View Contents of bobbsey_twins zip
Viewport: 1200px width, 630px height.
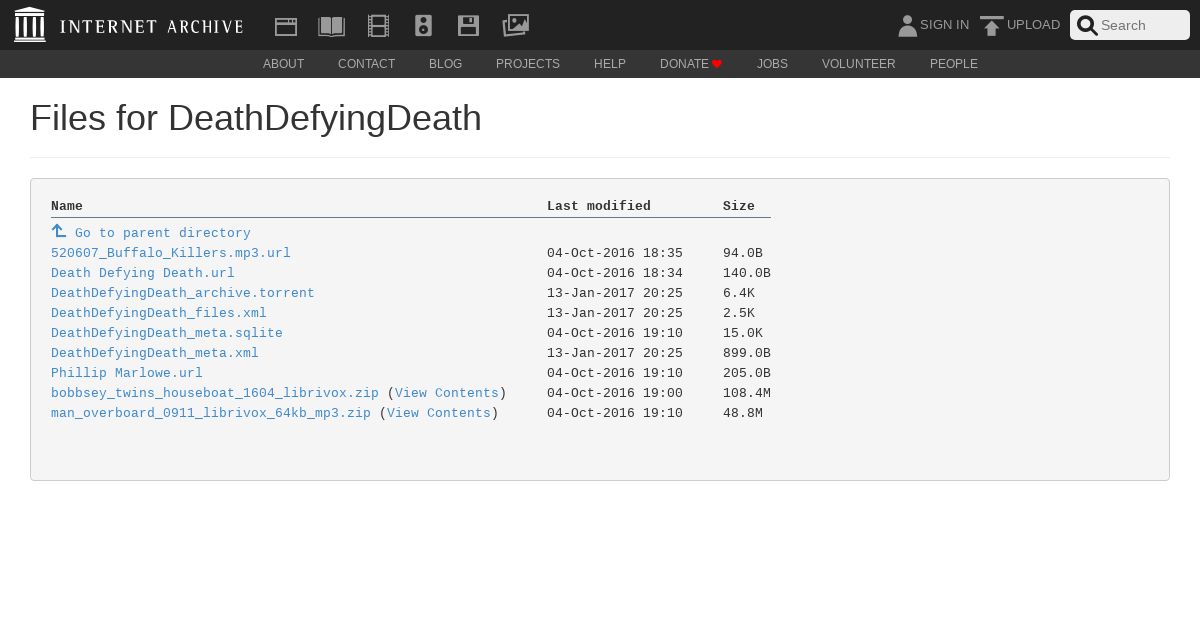click(x=447, y=393)
